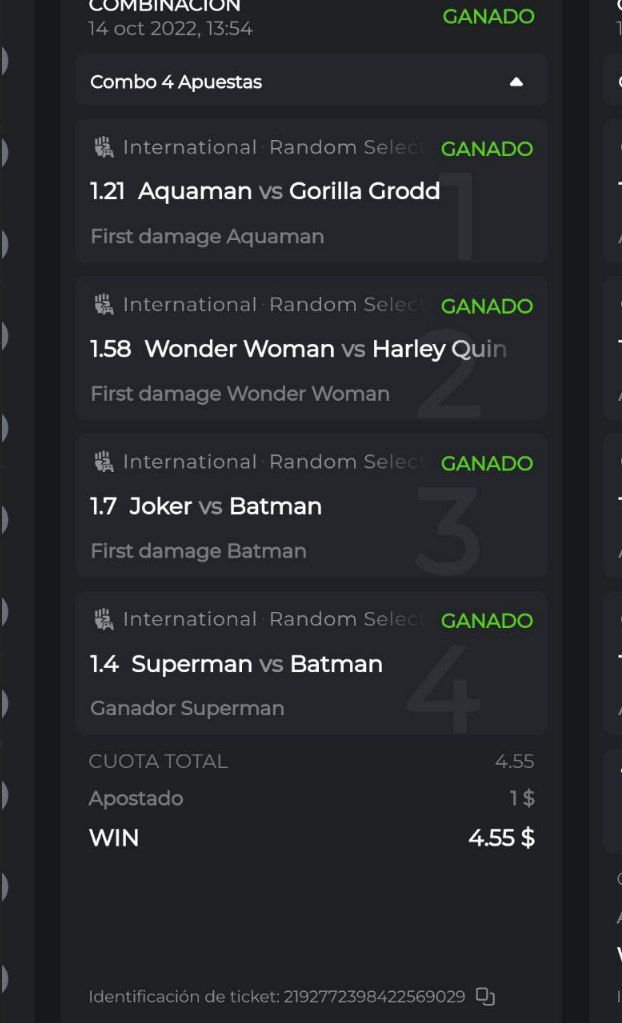
Task: Click GANADO badge on Wonder Woman bet
Action: click(x=487, y=306)
